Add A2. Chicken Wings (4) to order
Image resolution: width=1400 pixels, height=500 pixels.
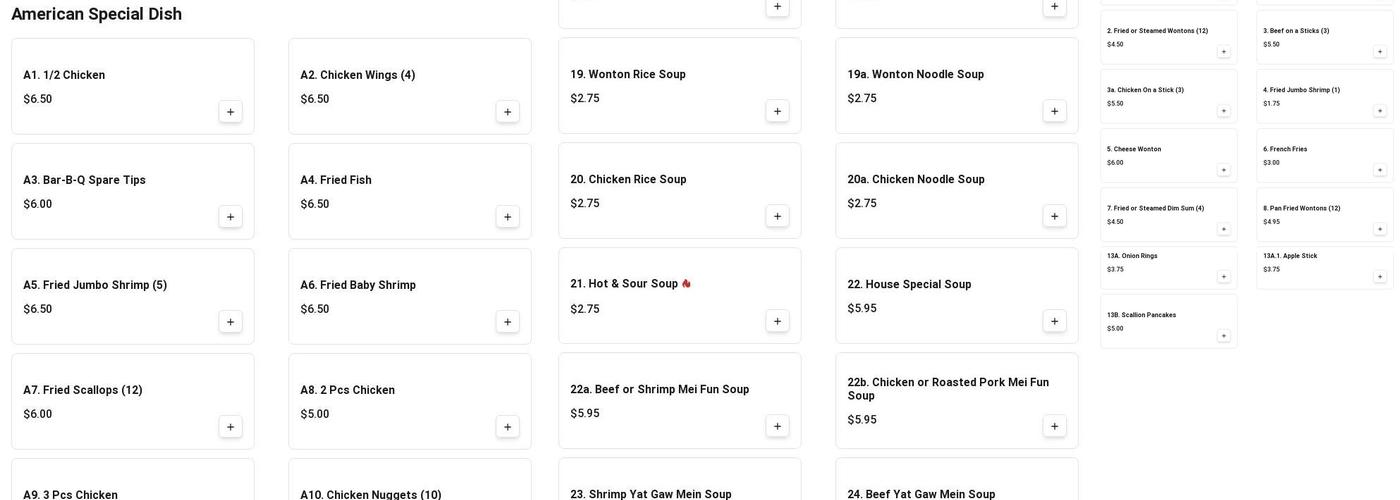tap(507, 112)
